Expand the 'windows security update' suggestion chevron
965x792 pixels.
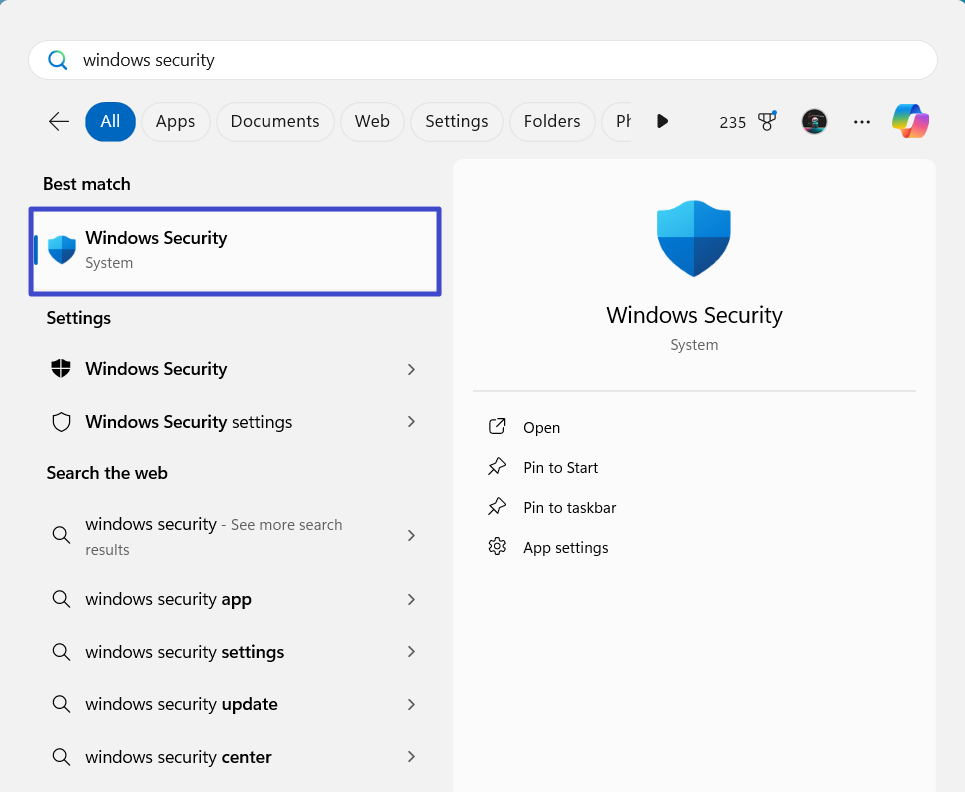(x=411, y=704)
